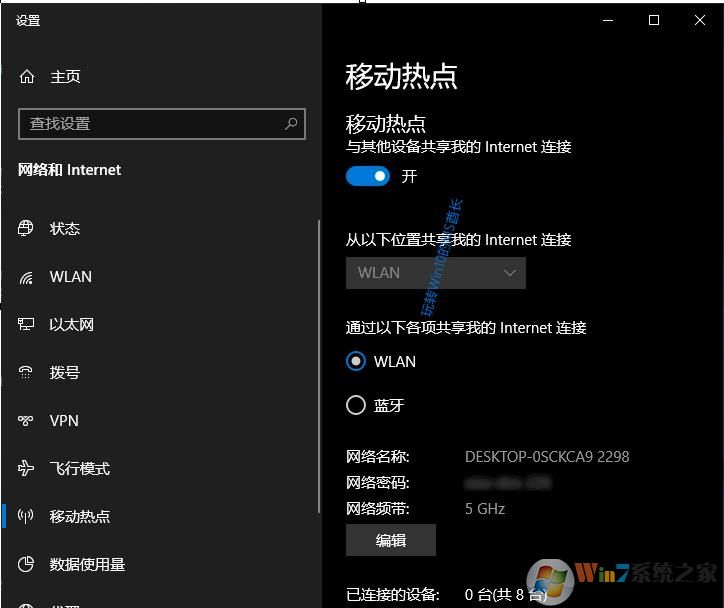Click the pie chart icon for 数据使用量
Screen dimensions: 724x608
click(x=26, y=564)
